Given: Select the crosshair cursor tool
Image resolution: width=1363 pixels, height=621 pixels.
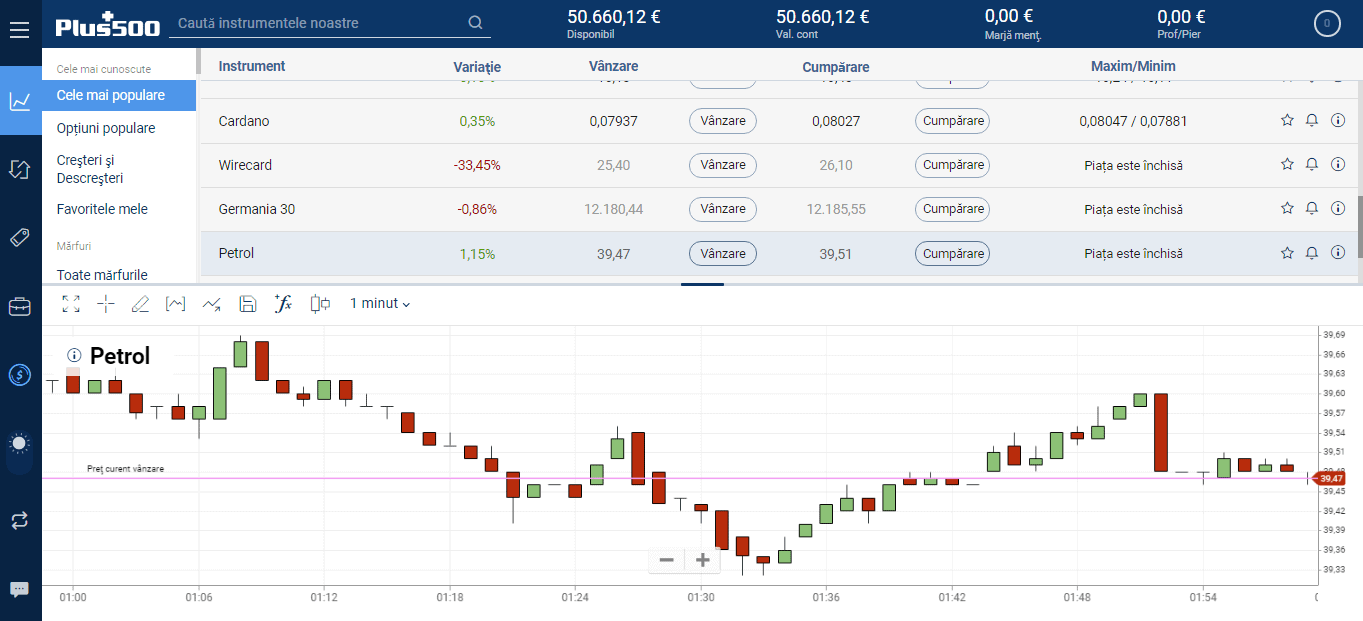Looking at the screenshot, I should tap(106, 304).
